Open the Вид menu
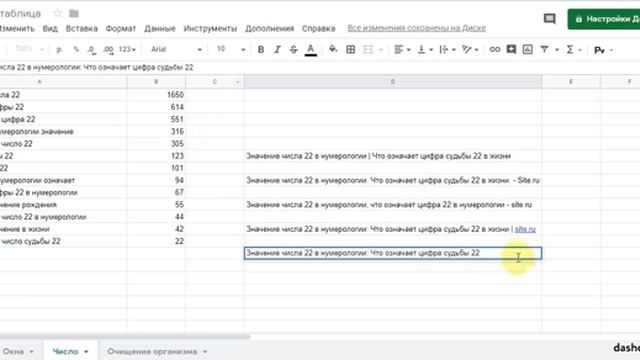 50,29
